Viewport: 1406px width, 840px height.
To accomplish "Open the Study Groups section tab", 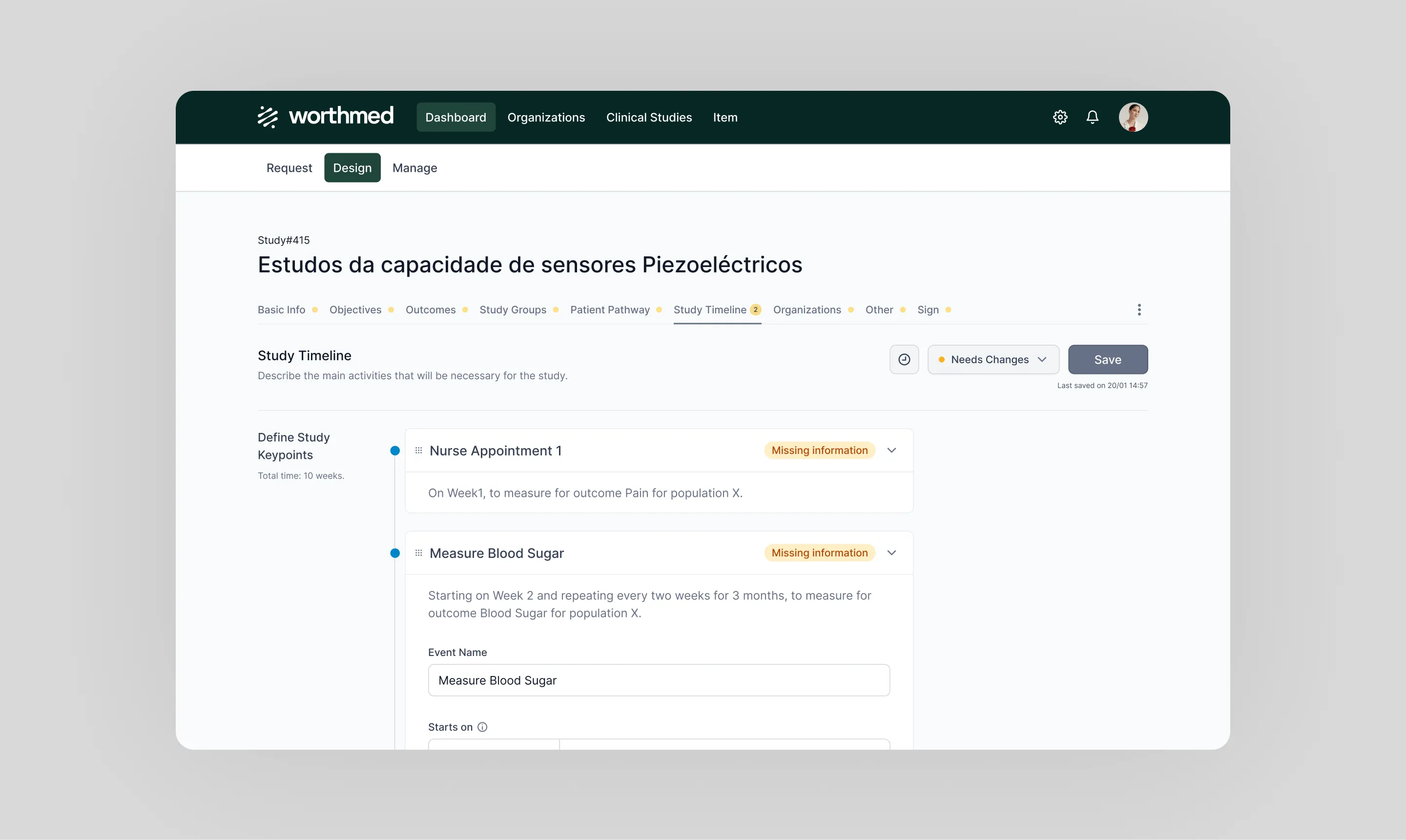I will [x=518, y=309].
